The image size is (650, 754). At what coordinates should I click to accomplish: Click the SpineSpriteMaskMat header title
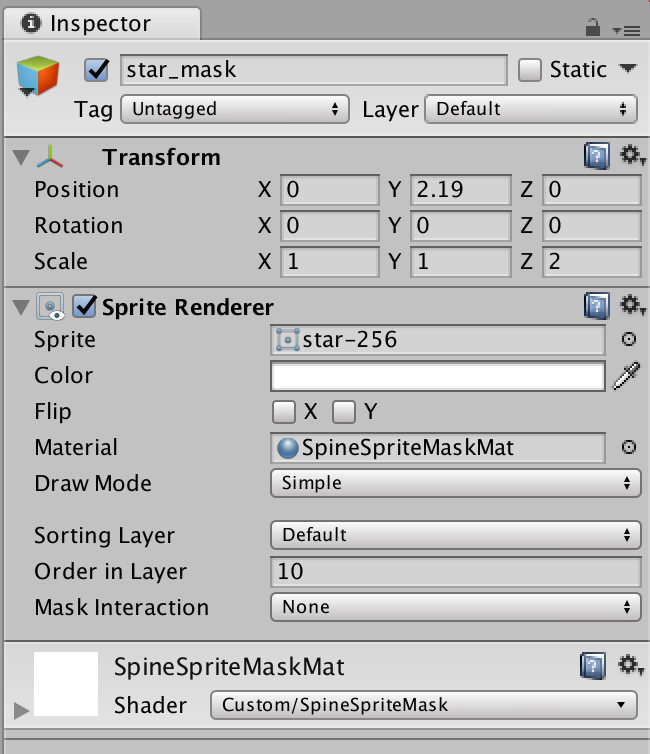[229, 667]
